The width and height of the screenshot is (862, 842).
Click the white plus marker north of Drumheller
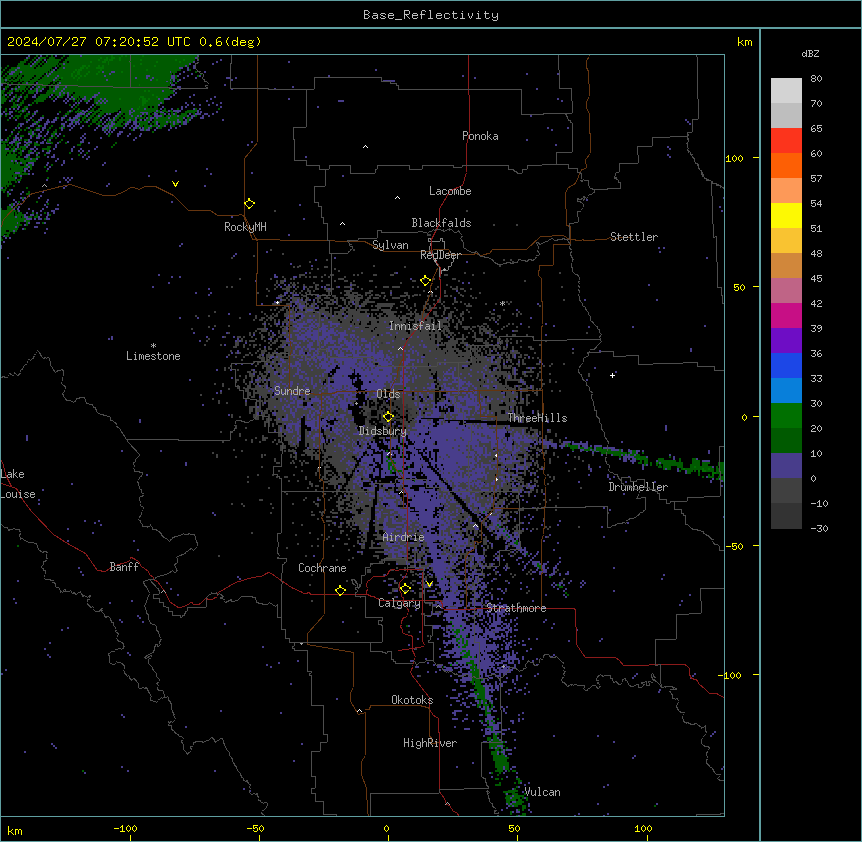pyautogui.click(x=612, y=375)
